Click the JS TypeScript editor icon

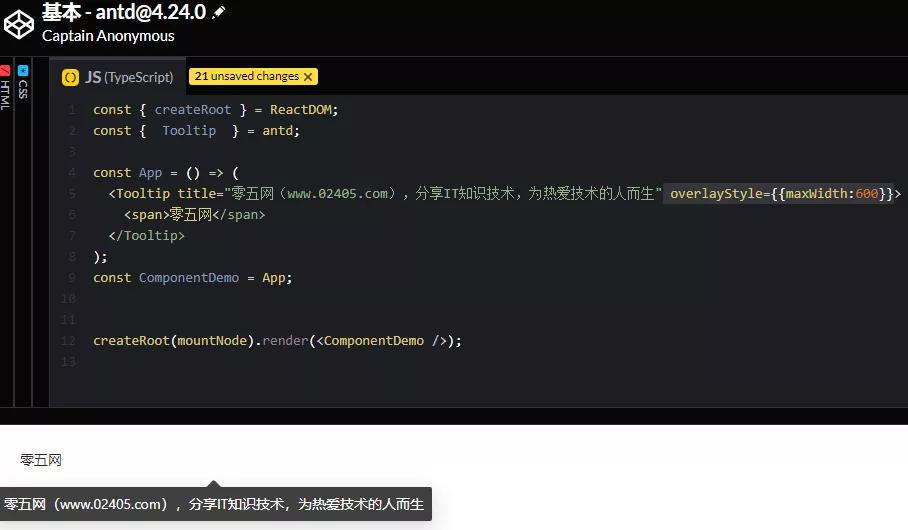point(70,77)
